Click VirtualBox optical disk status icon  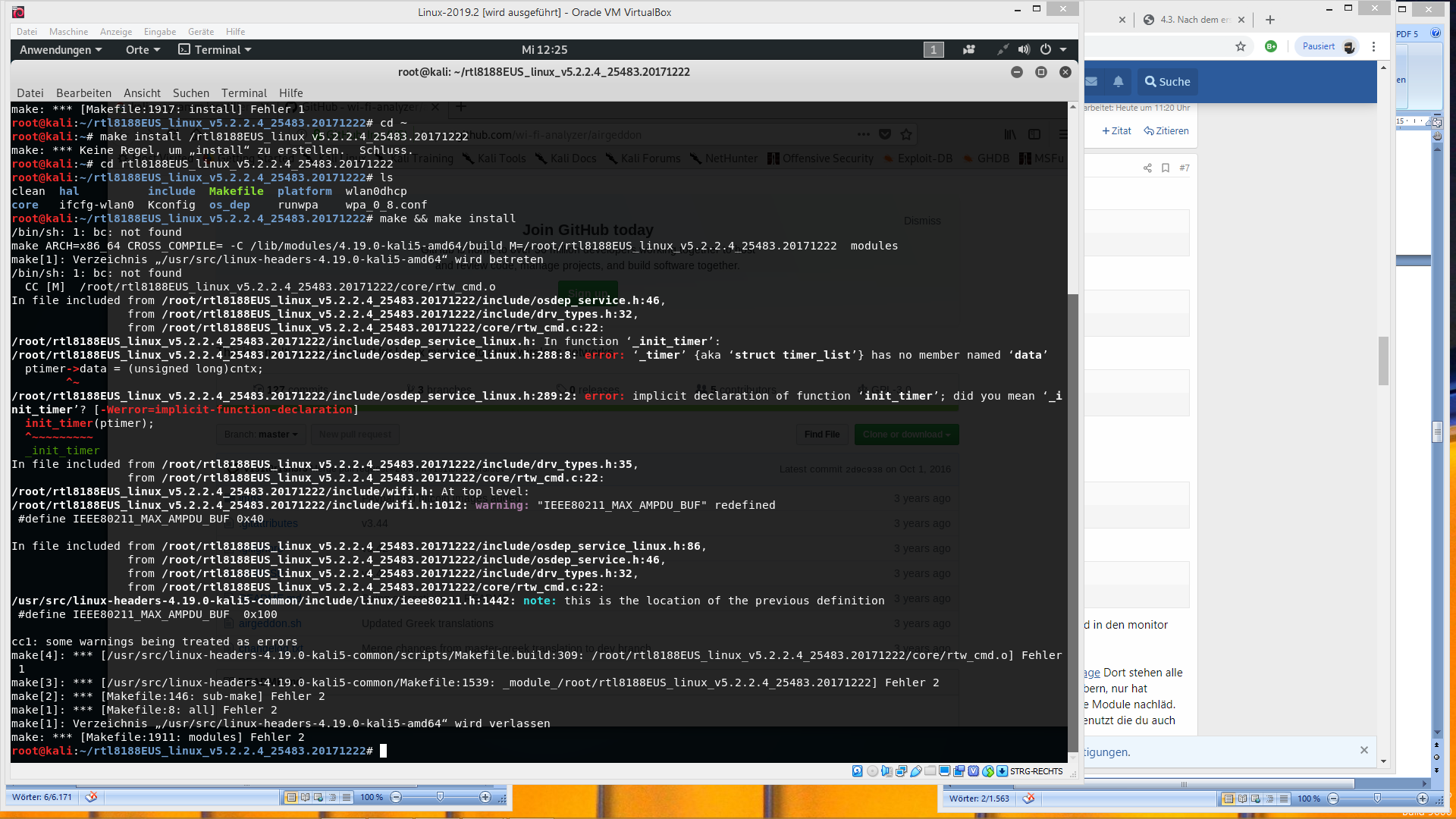(x=872, y=771)
